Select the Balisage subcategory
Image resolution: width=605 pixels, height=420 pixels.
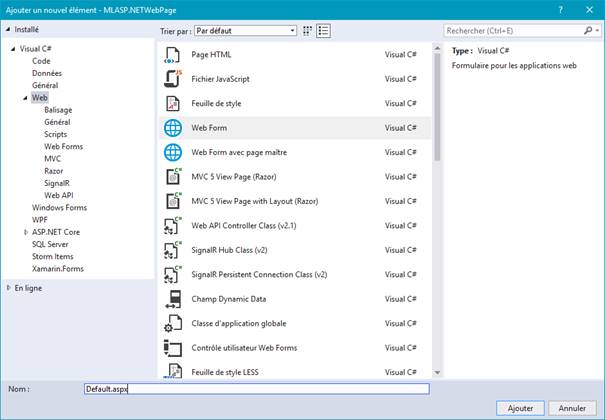58,110
